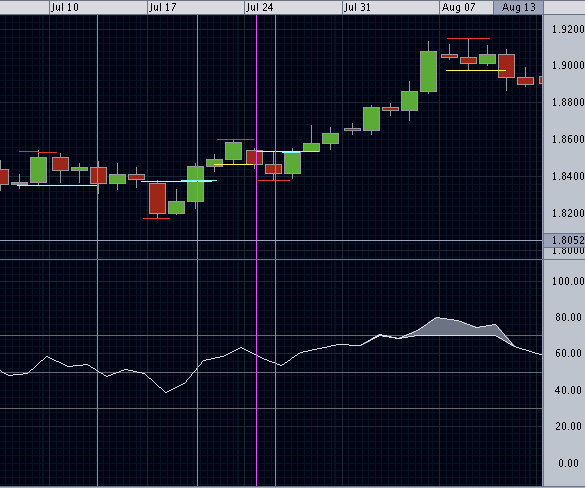Viewport: 585px width, 488px height.
Task: Select the Jul 17 date header
Action: (x=162, y=7)
